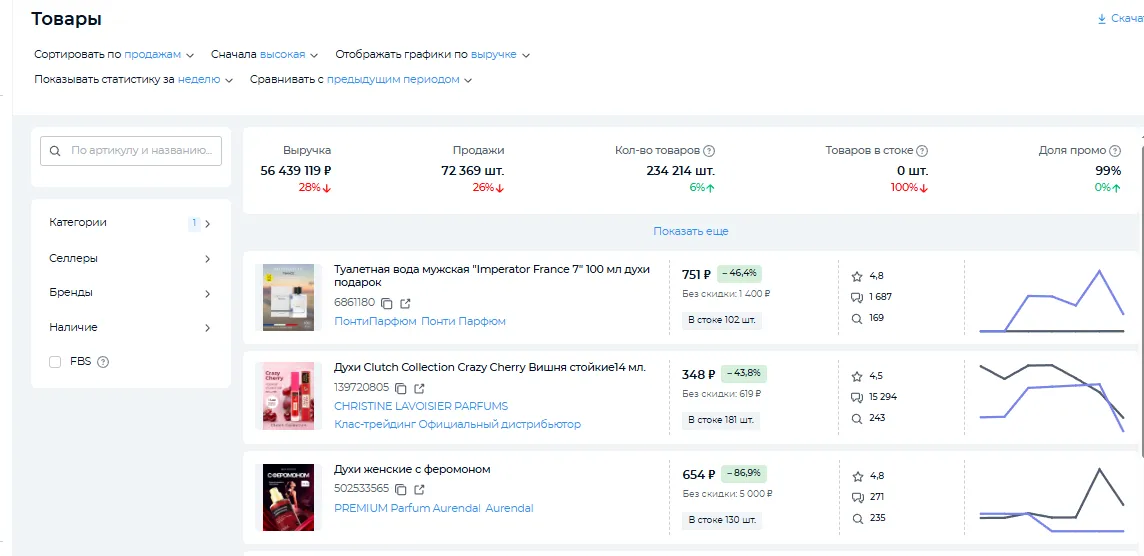Click the Показать еще link
Image resolution: width=1144 pixels, height=556 pixels.
(x=690, y=231)
